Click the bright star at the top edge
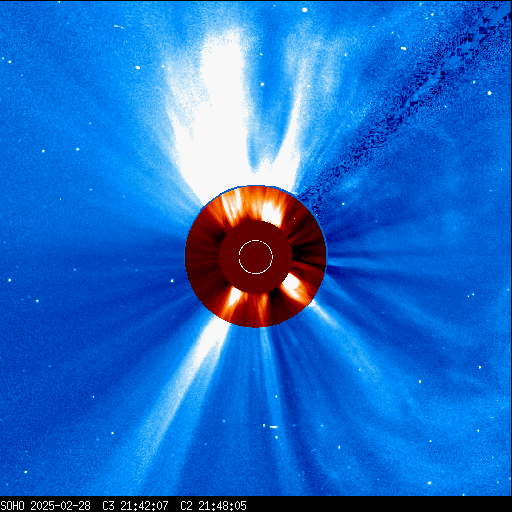This screenshot has height=512, width=512. [x=304, y=10]
